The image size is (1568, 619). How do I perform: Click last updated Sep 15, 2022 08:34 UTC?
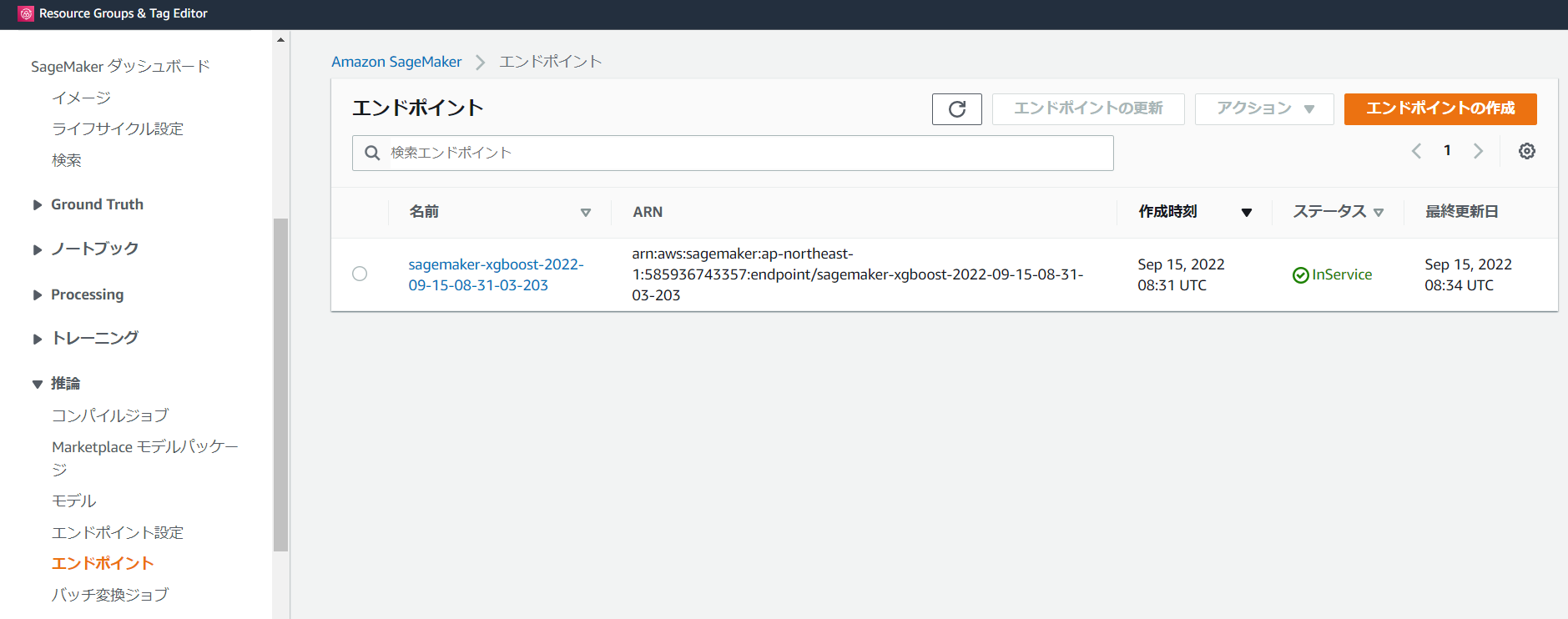(1468, 274)
